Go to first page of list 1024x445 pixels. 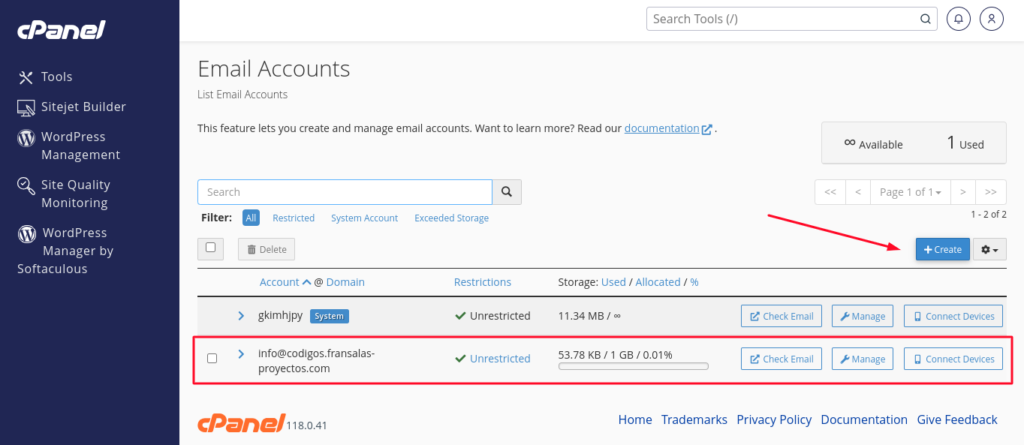pyautogui.click(x=830, y=192)
